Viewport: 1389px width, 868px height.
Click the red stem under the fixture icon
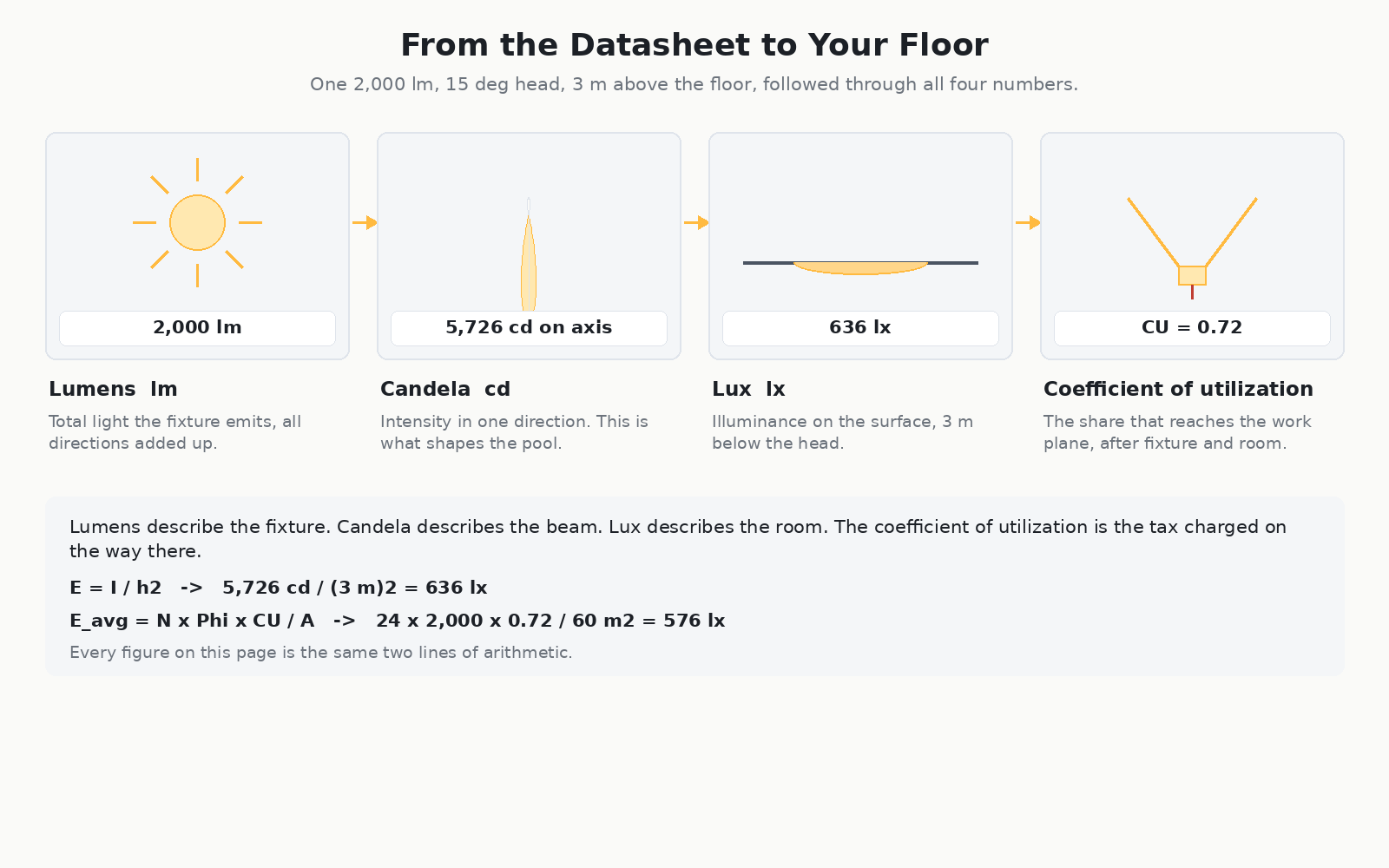pyautogui.click(x=1192, y=292)
